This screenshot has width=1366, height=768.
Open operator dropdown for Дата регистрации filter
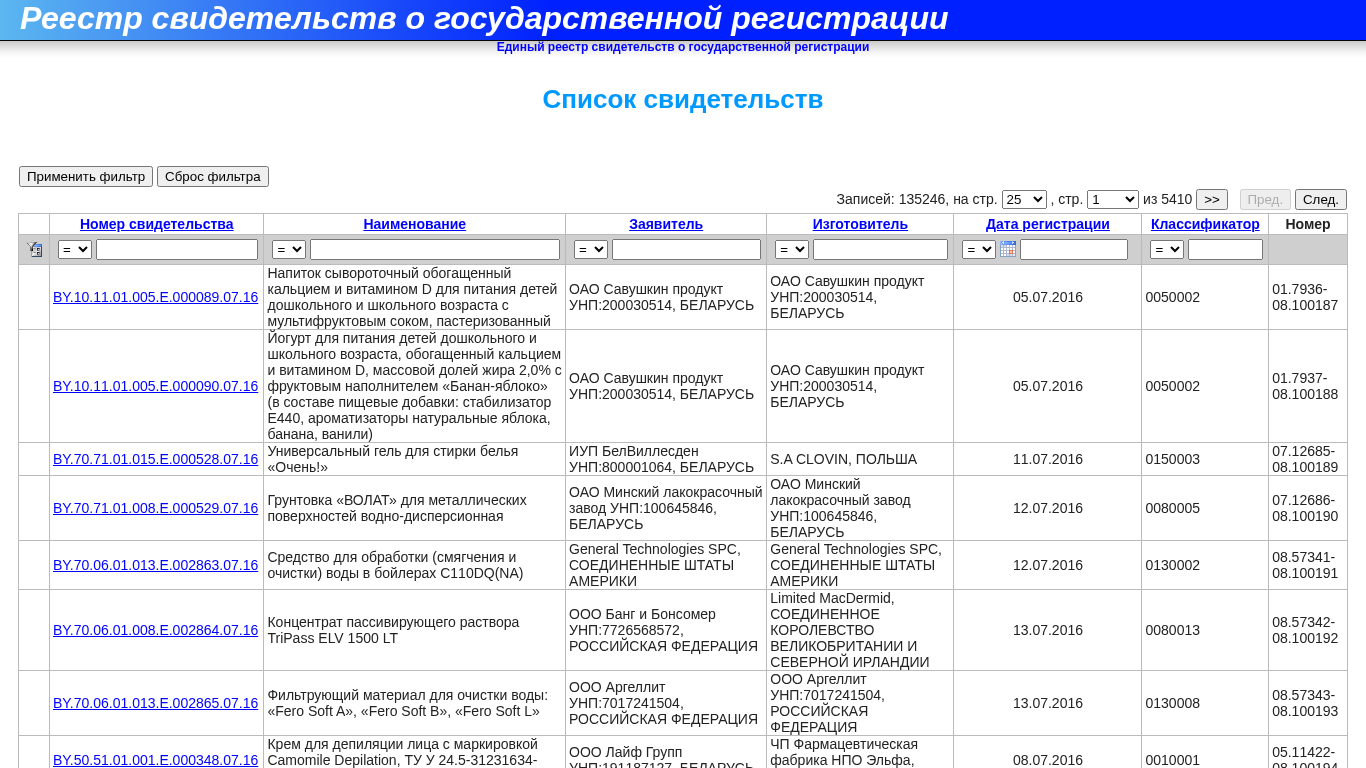coord(978,249)
